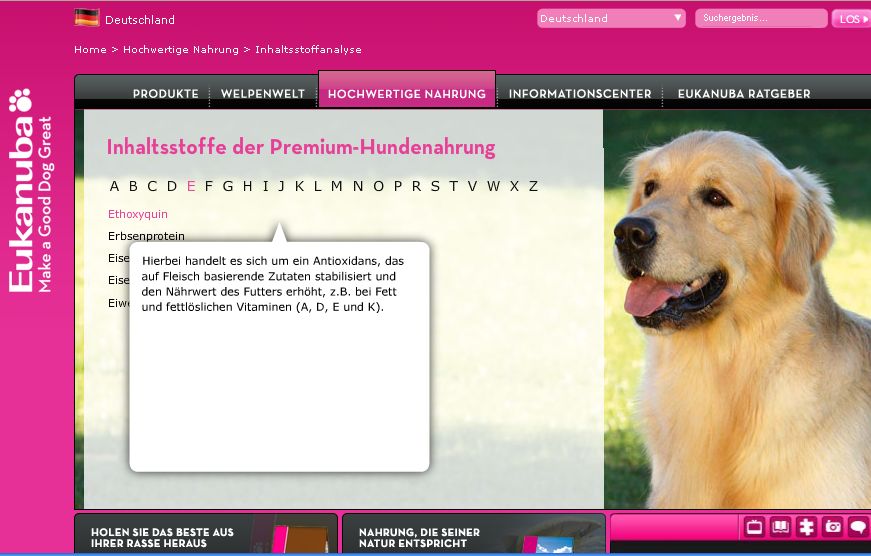
Task: Open the WELPENWELT menu tab
Action: [x=263, y=94]
